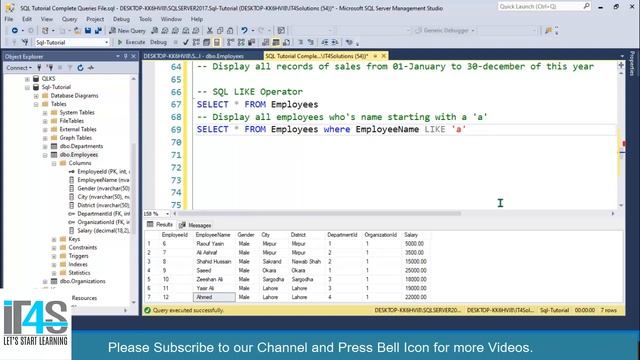Click the Database Engine Query icon next to New Query
This screenshot has width=640, height=360.
[155, 31]
